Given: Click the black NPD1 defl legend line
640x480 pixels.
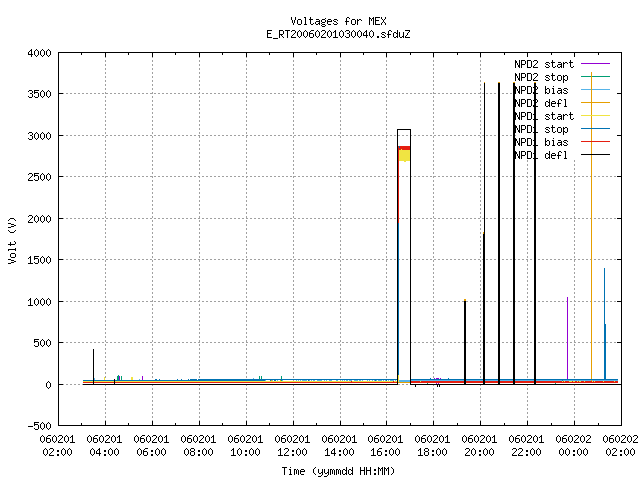Looking at the screenshot, I should point(595,155).
